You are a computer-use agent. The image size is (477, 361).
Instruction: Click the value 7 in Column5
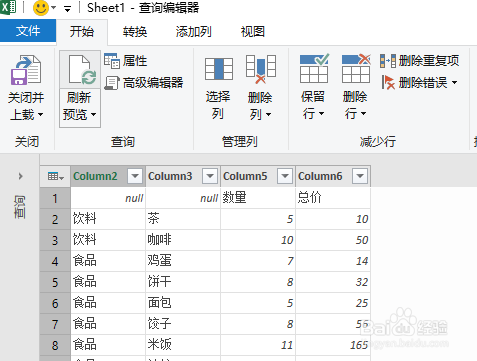point(290,261)
